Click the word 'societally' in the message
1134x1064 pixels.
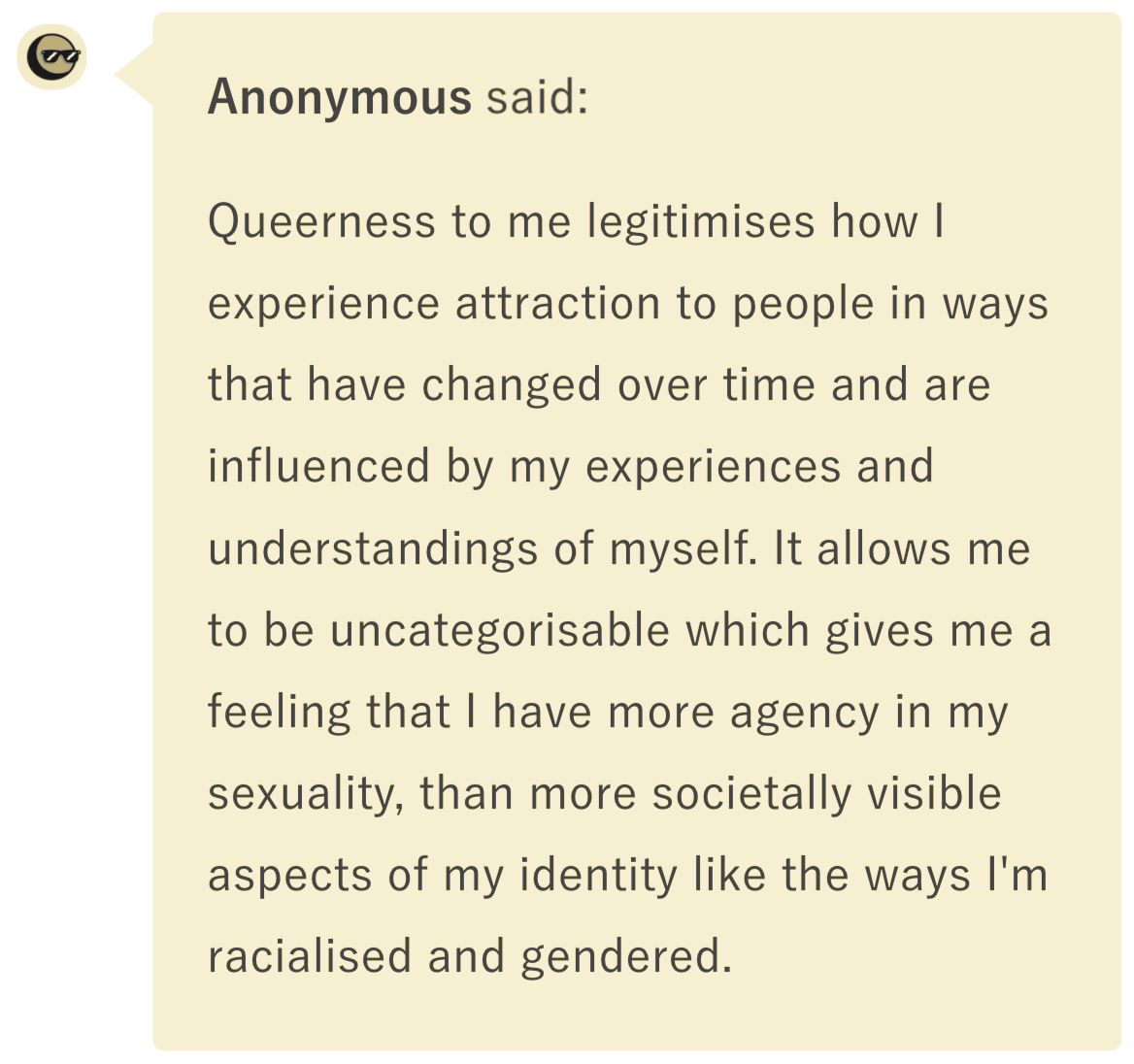752,793
